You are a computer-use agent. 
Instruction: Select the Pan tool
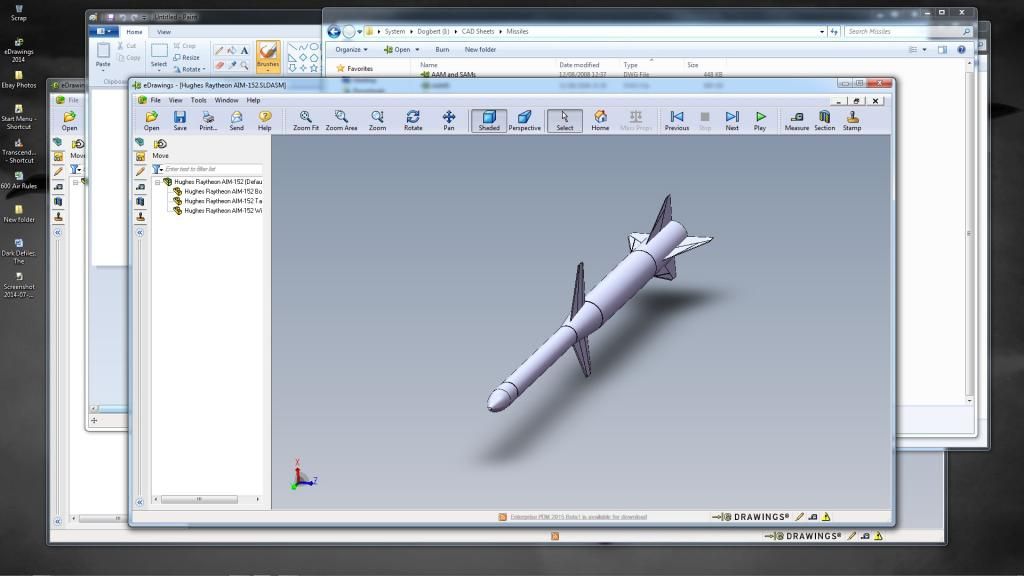click(x=449, y=121)
